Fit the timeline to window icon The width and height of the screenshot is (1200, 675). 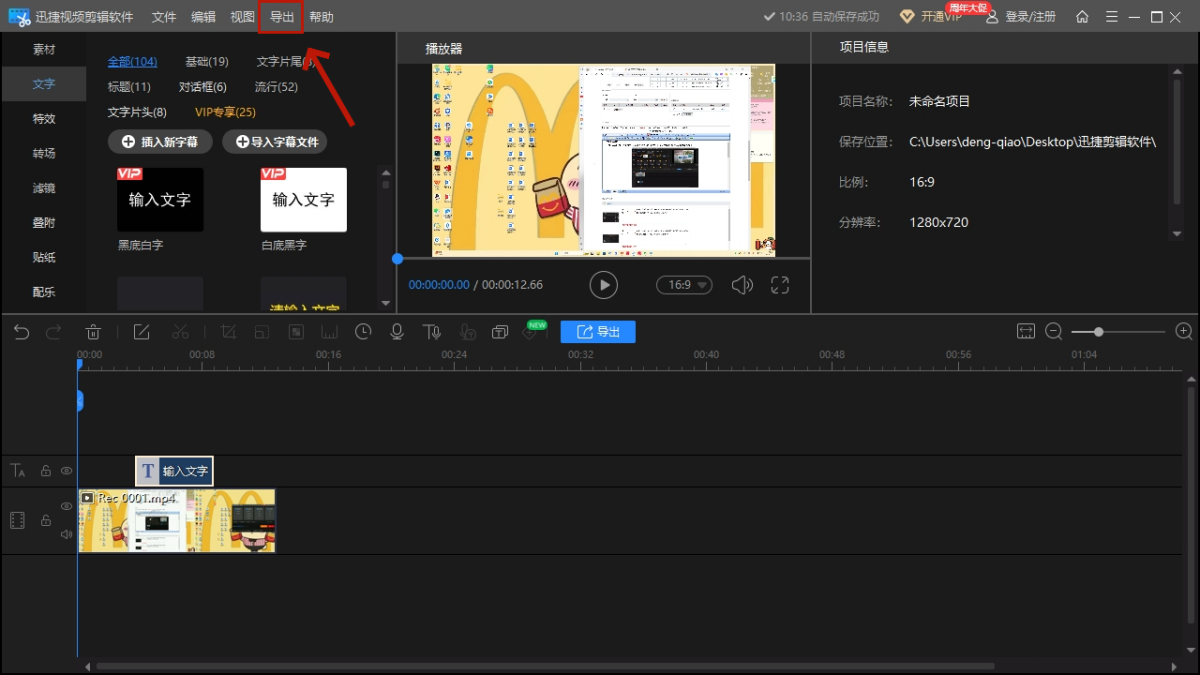tap(1025, 331)
